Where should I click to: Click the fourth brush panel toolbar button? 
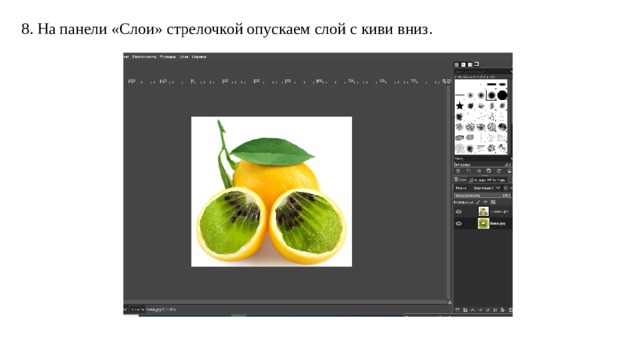pos(489,171)
